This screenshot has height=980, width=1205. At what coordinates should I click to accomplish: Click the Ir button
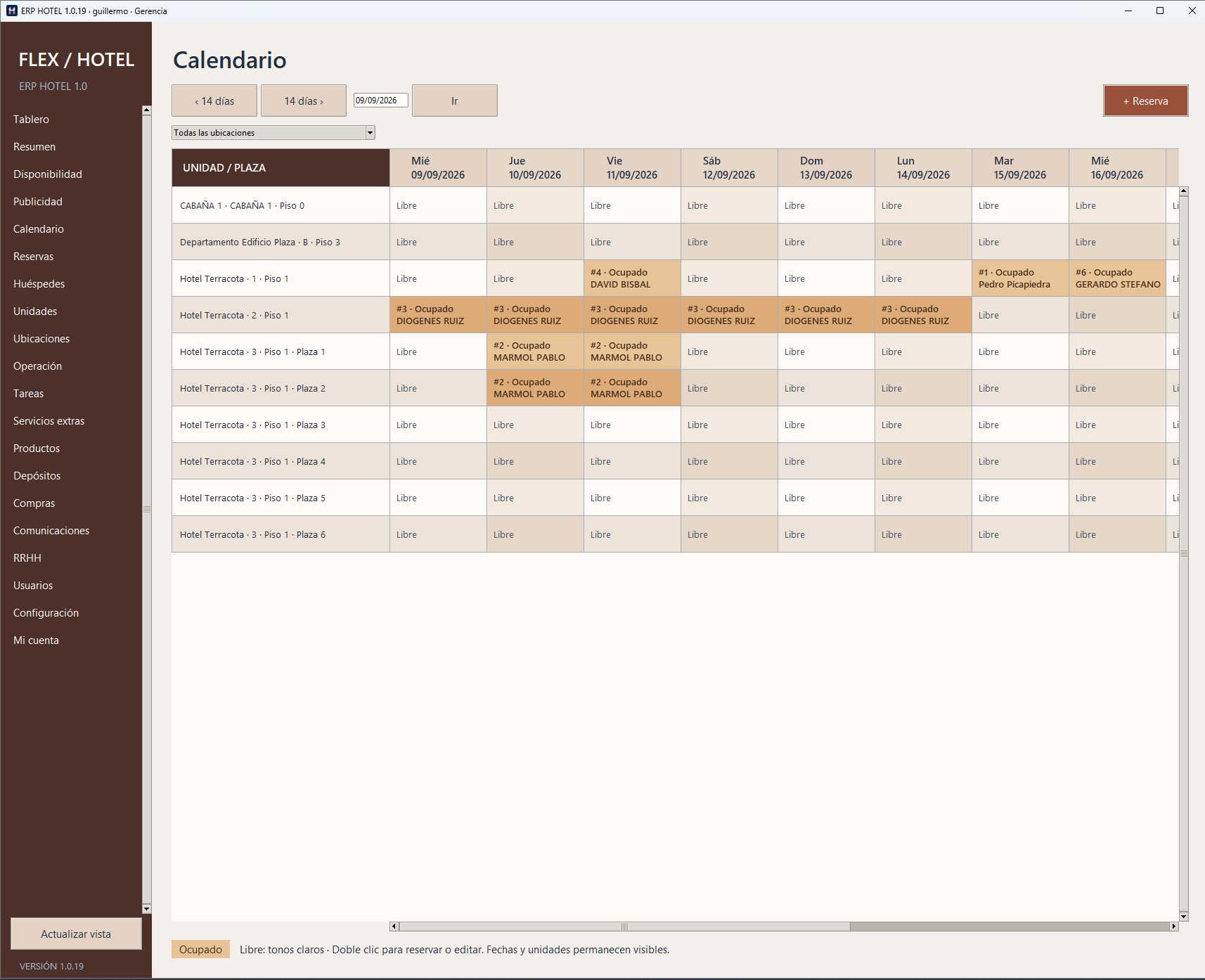[455, 101]
